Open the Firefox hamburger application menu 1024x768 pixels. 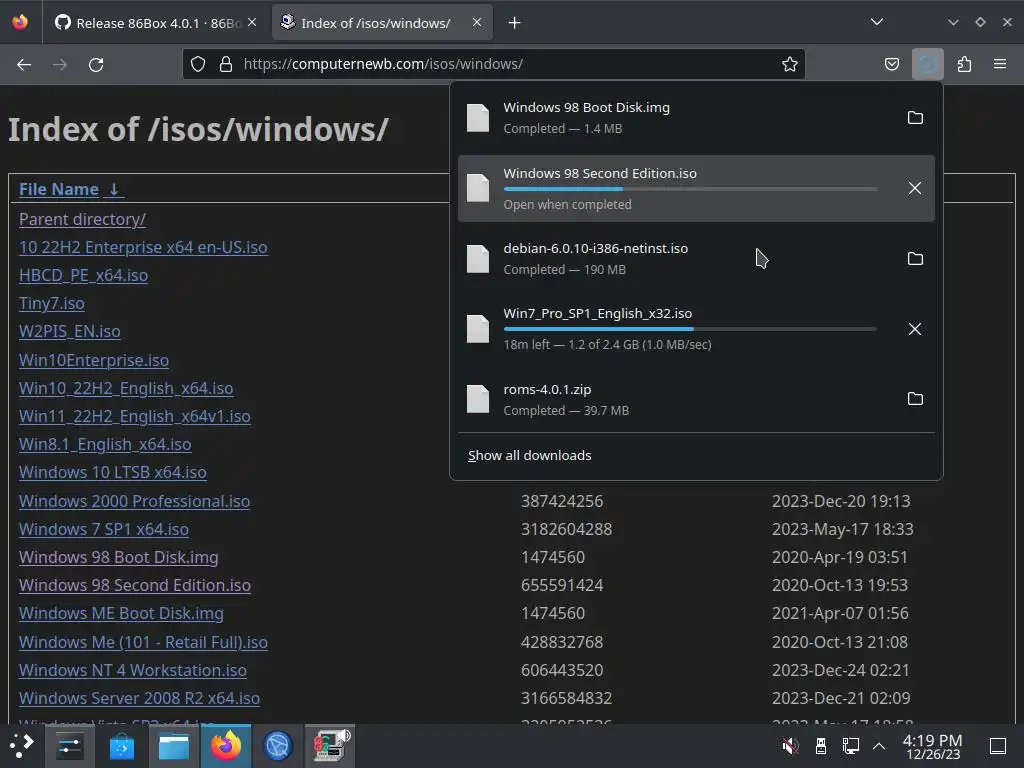tap(1000, 64)
